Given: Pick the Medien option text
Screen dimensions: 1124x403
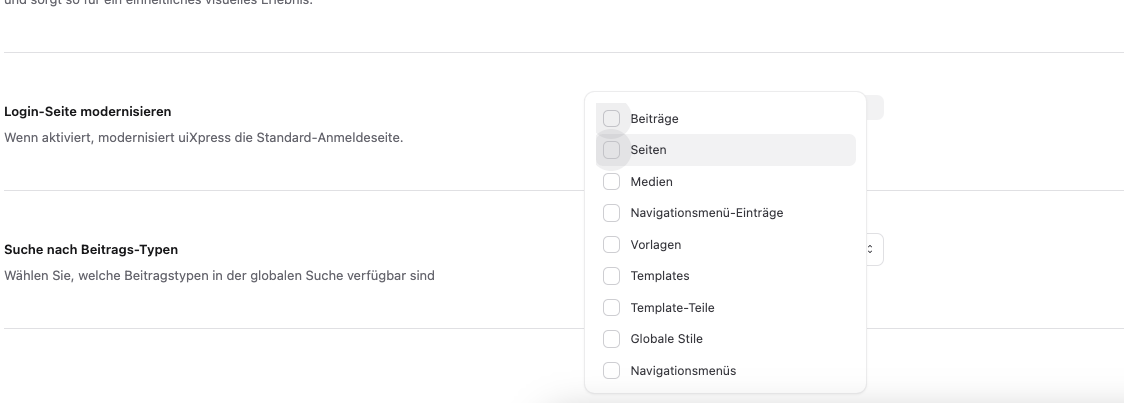Looking at the screenshot, I should click(651, 182).
